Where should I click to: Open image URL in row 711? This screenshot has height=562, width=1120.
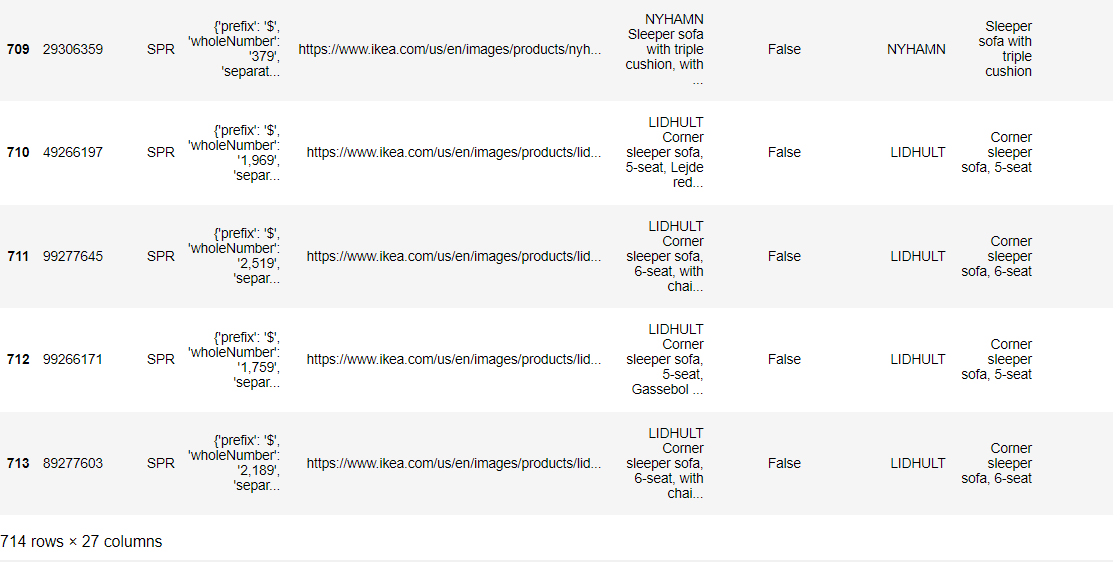454,257
